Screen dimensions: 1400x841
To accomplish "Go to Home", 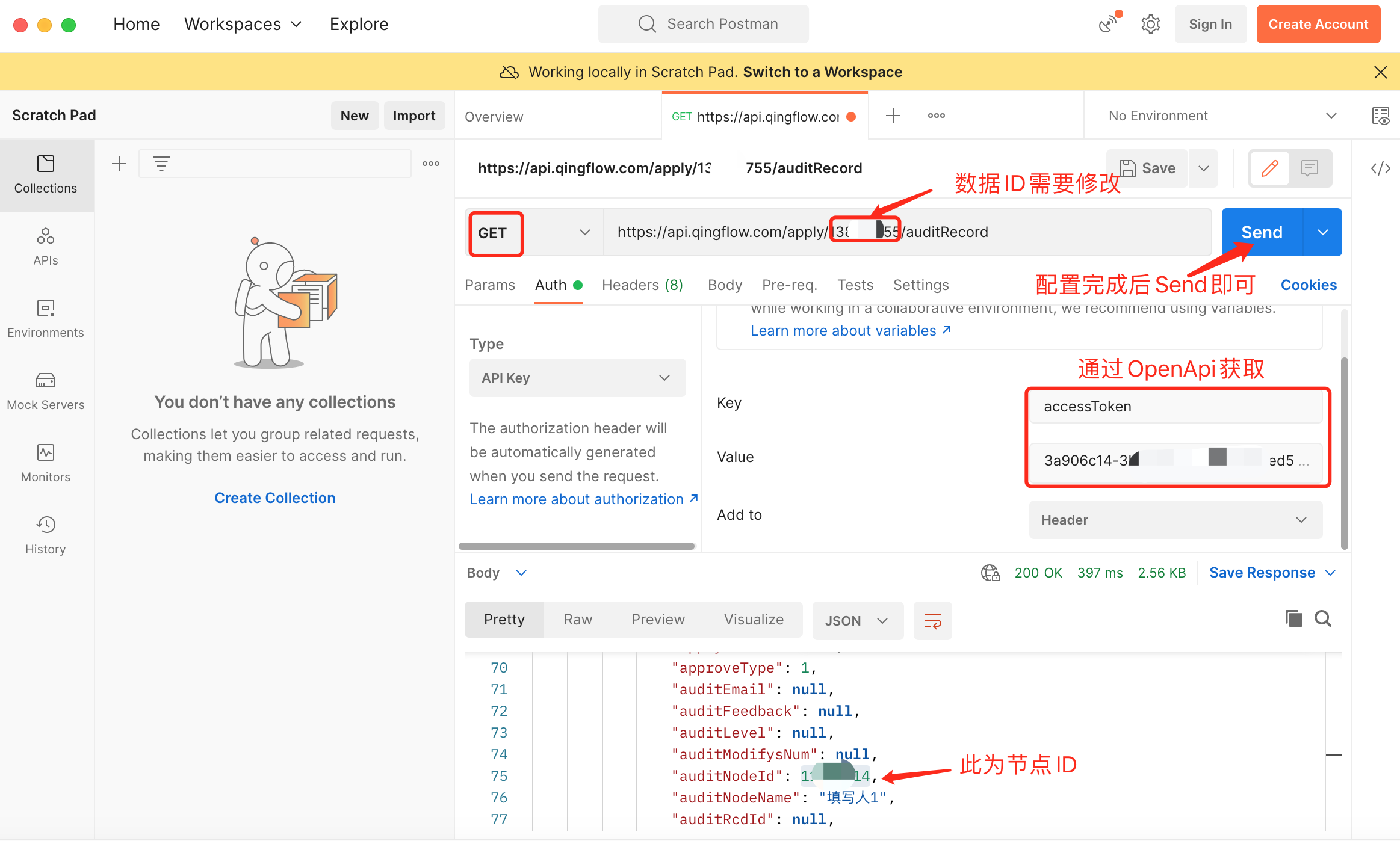I will (137, 24).
